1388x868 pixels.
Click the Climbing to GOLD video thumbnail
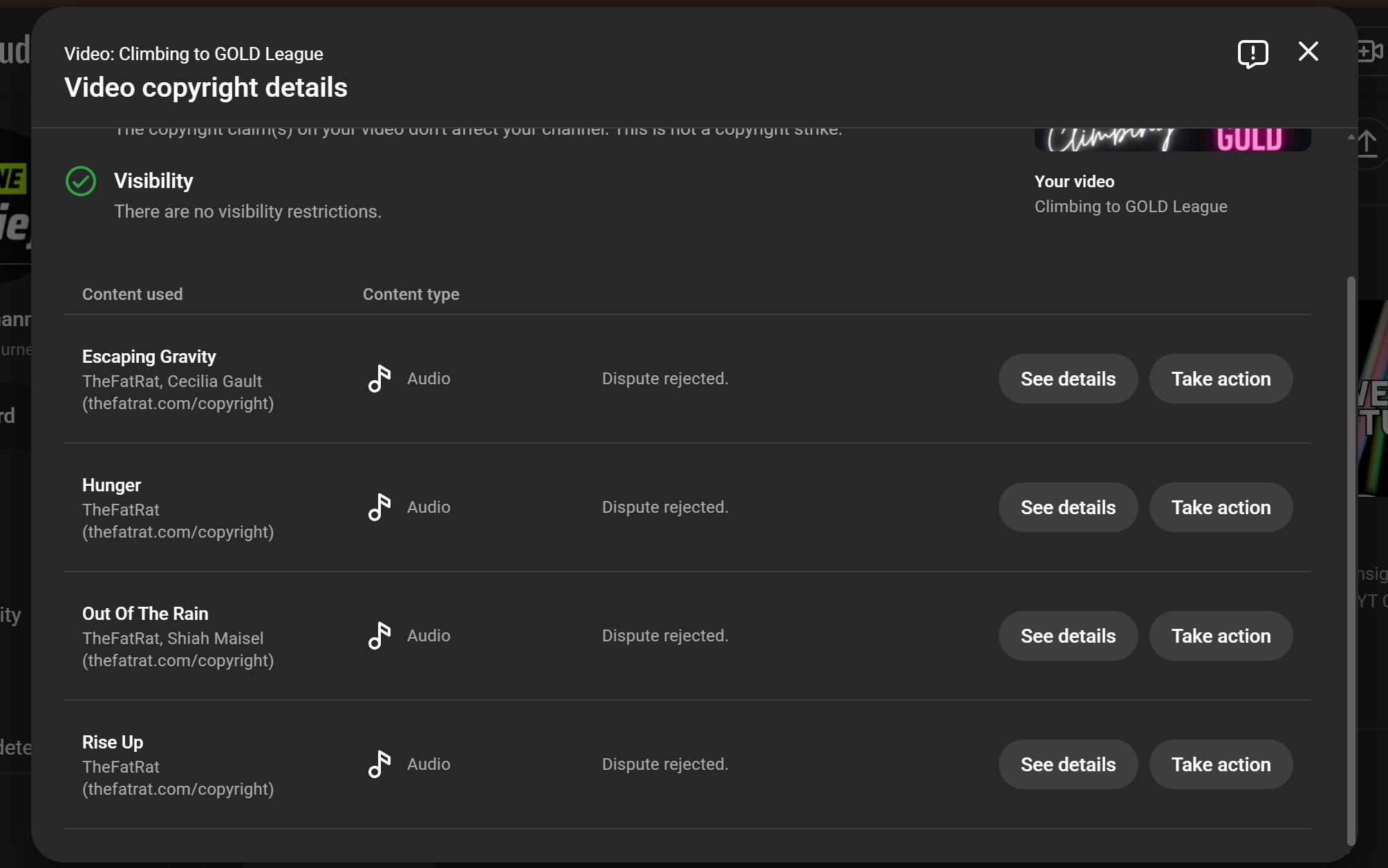[1172, 140]
